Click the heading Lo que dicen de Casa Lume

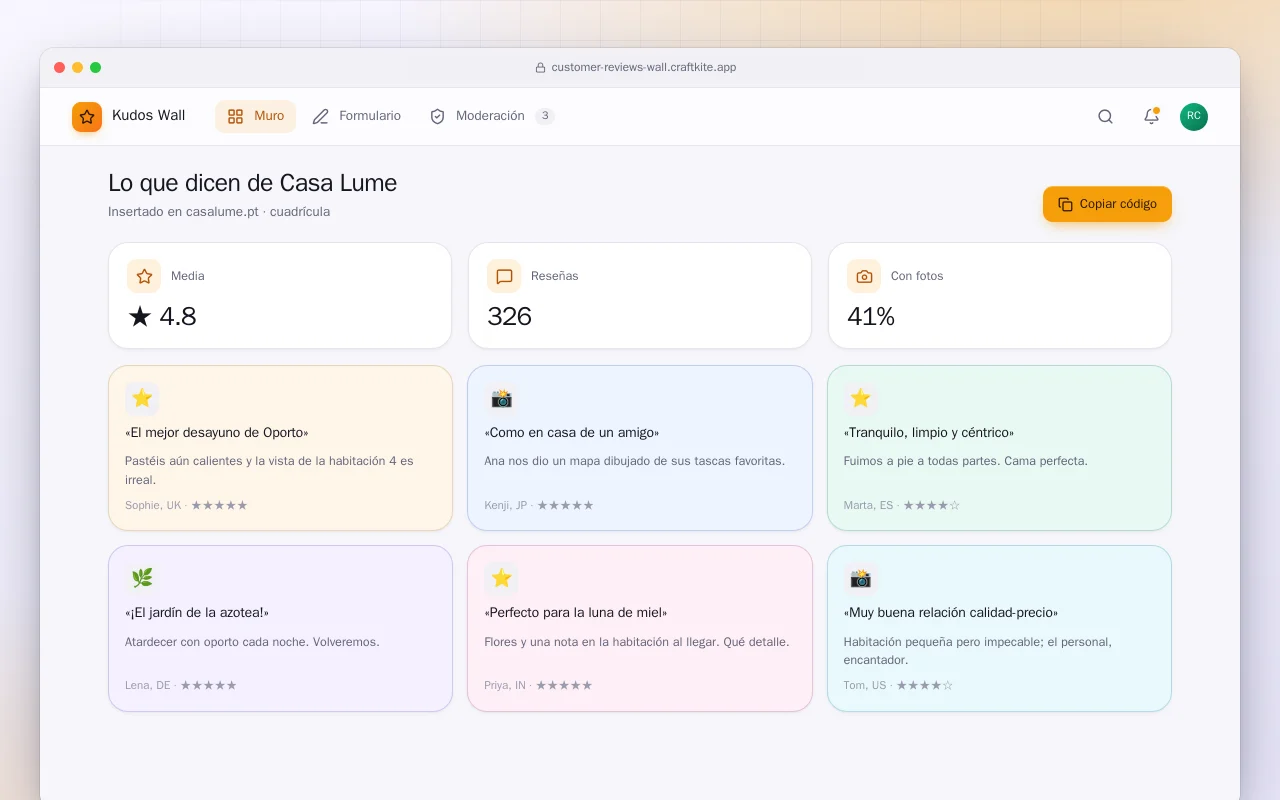[x=253, y=183]
